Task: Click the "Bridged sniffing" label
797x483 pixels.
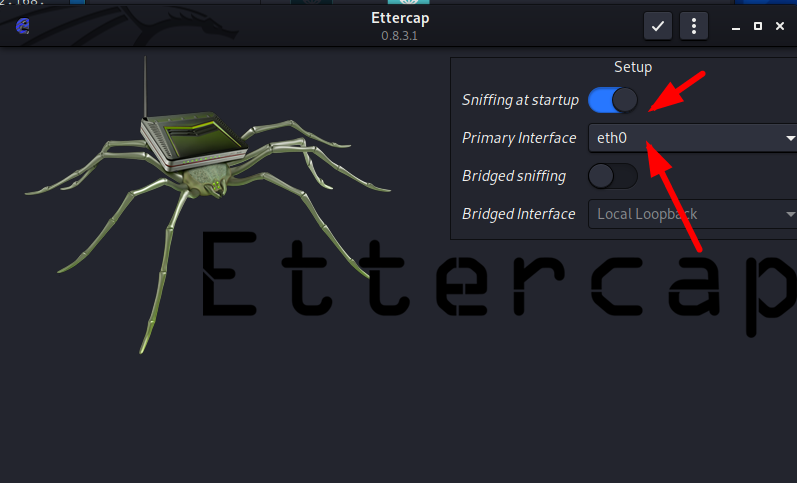Action: [514, 176]
